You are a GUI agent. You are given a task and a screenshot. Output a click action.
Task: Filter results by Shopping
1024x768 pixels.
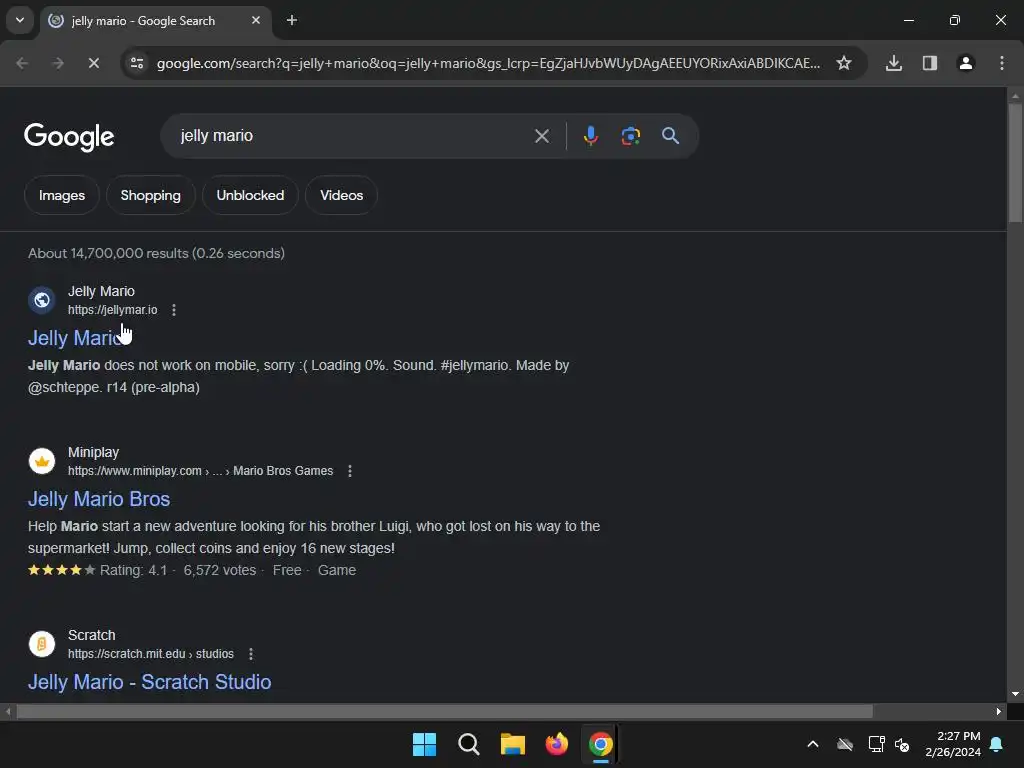(x=151, y=195)
